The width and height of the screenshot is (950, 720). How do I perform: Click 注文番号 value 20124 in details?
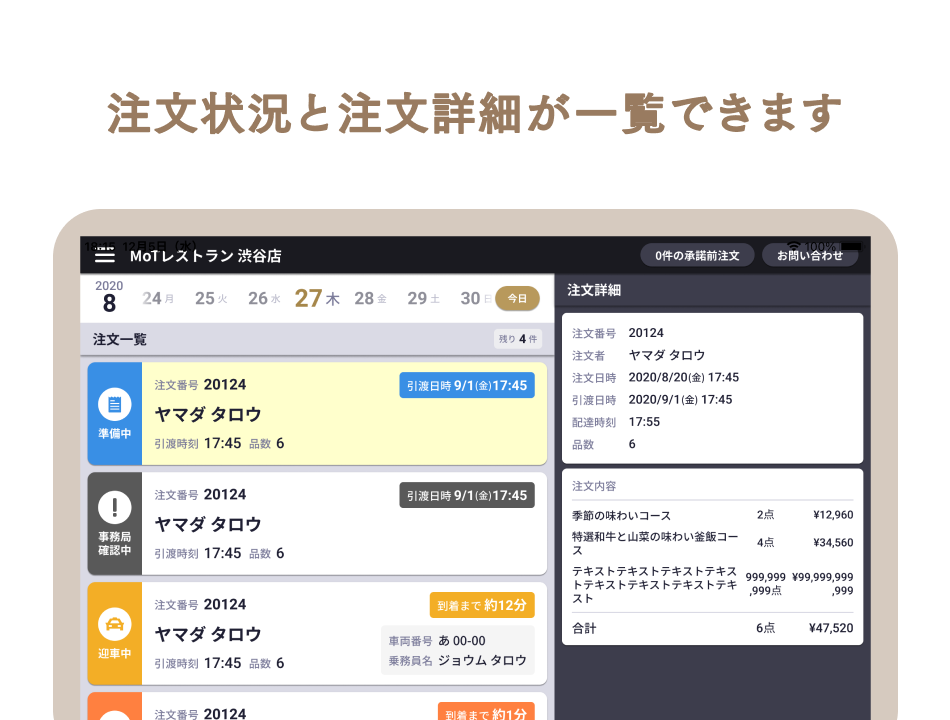(646, 333)
